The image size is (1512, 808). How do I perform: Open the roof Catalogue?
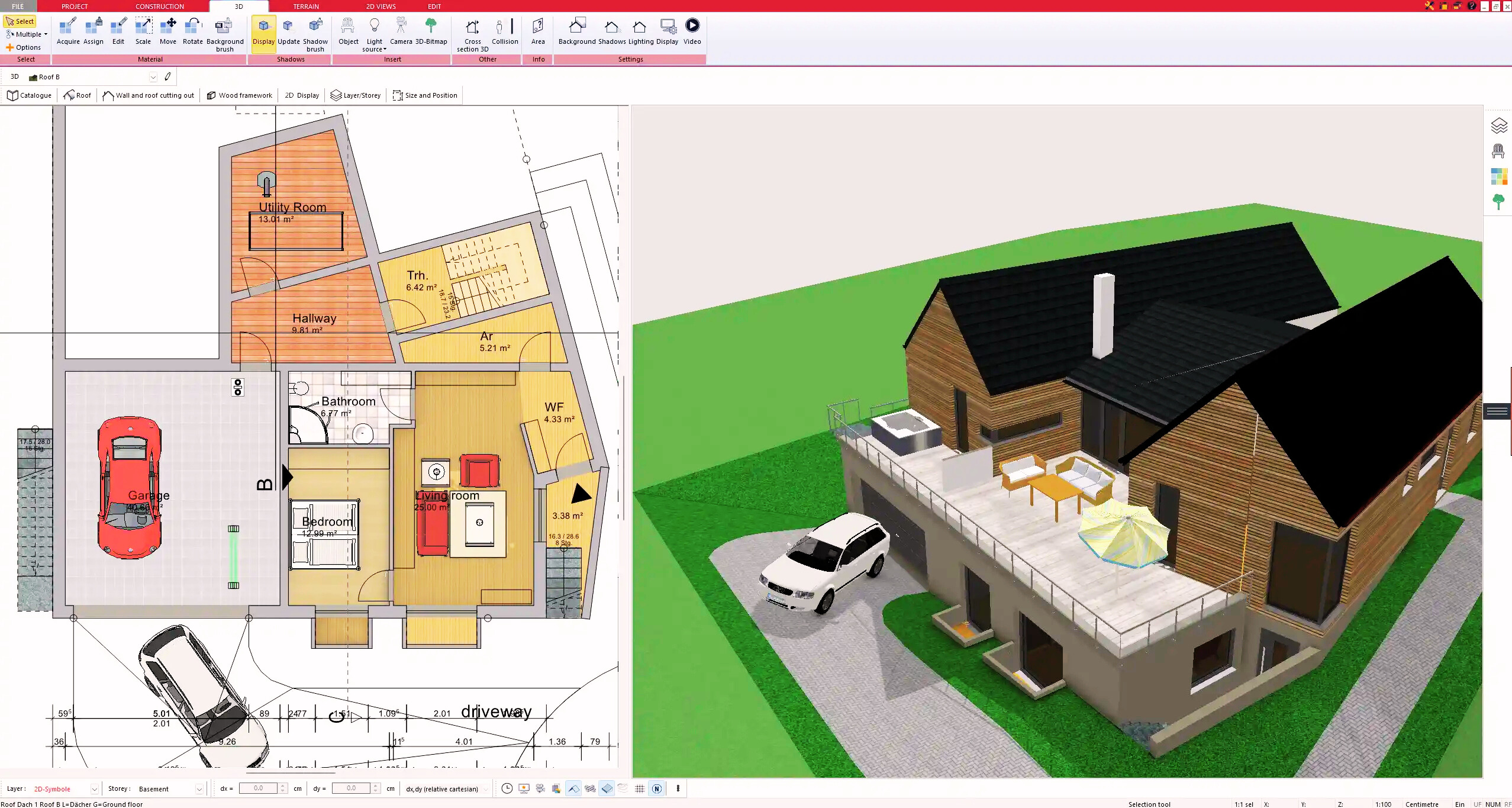(28, 95)
